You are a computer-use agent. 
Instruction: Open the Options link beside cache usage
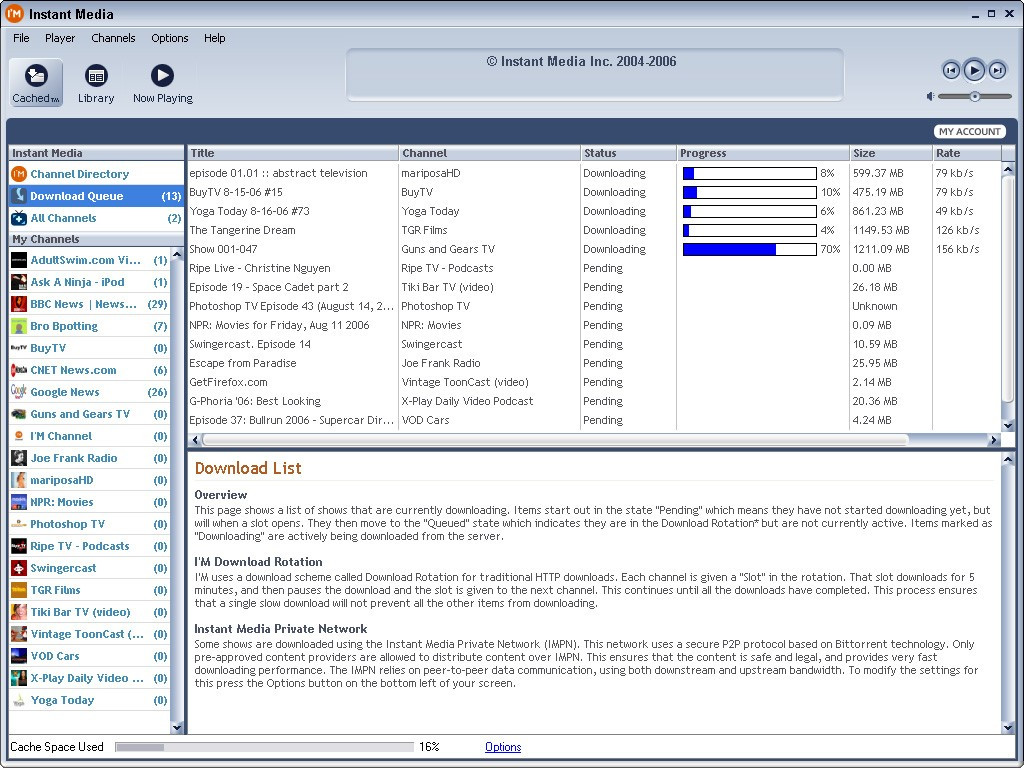pyautogui.click(x=503, y=747)
